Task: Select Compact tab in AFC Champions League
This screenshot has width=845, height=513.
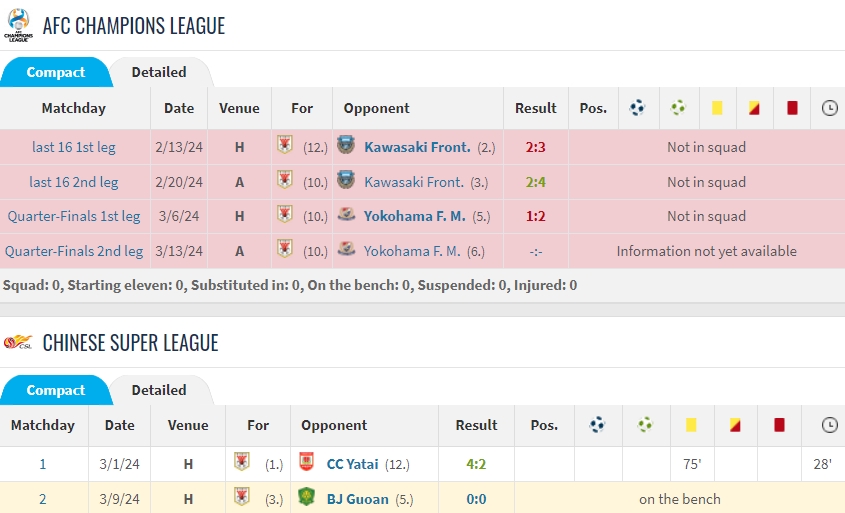Action: 55,72
